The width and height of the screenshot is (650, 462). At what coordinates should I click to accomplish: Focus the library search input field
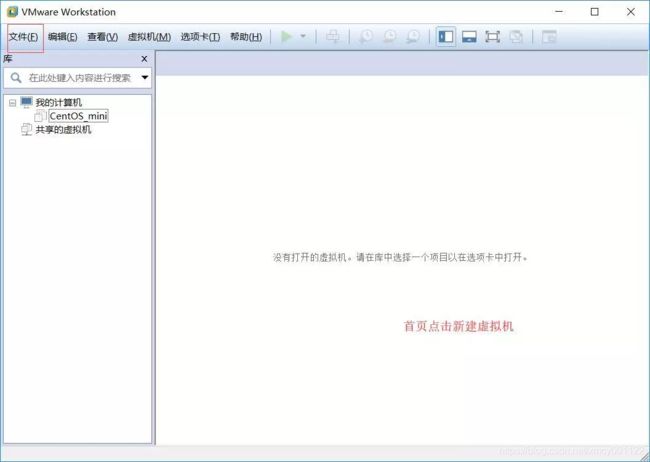point(79,78)
